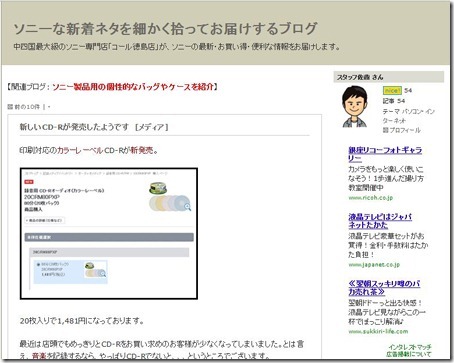This screenshot has height=363, width=454.
Task: Click the ad text カメラをもっと楽しく使いこなそう
Action: pyautogui.click(x=386, y=178)
